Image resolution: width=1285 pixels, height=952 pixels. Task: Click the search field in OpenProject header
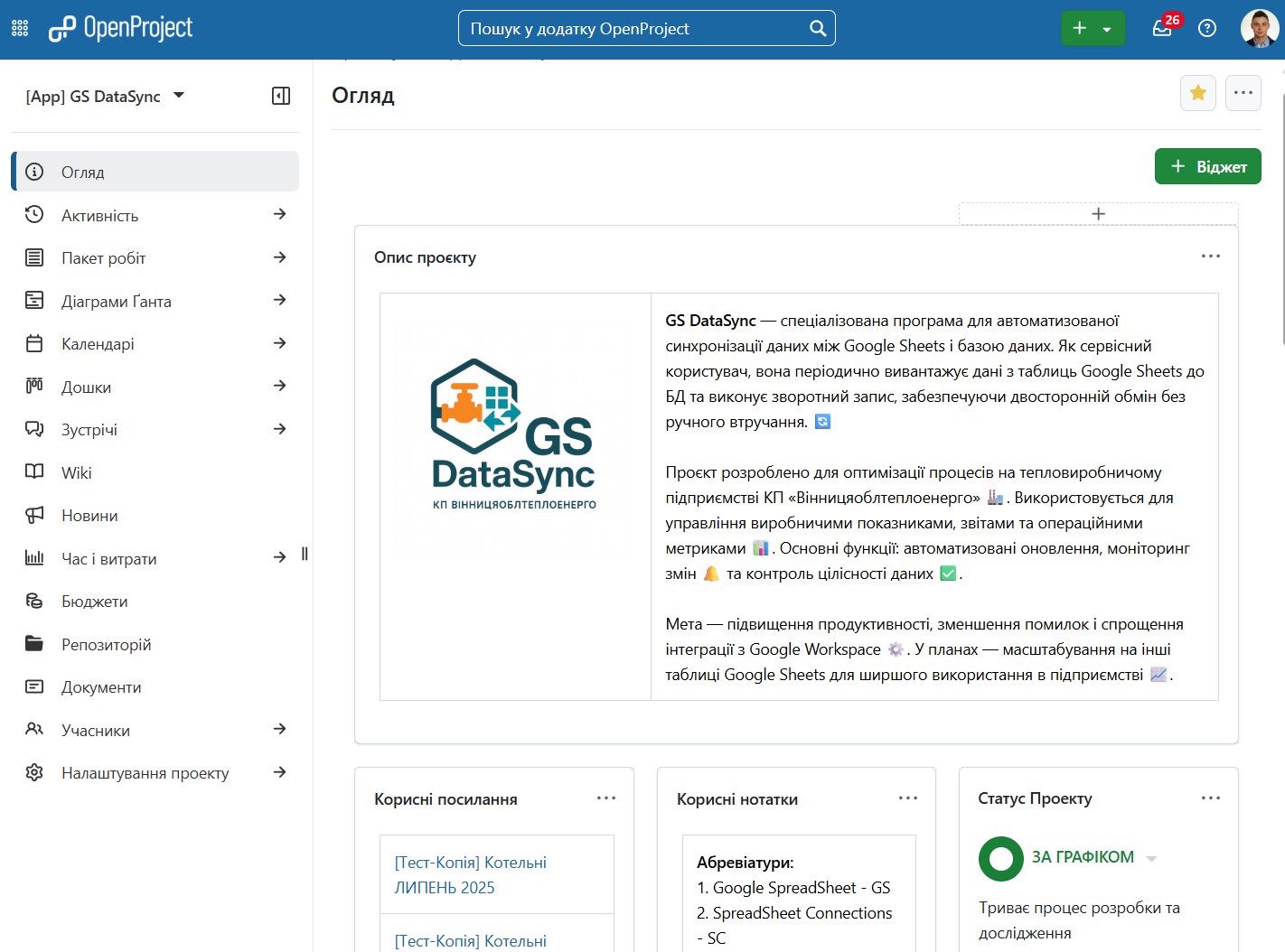pos(633,29)
